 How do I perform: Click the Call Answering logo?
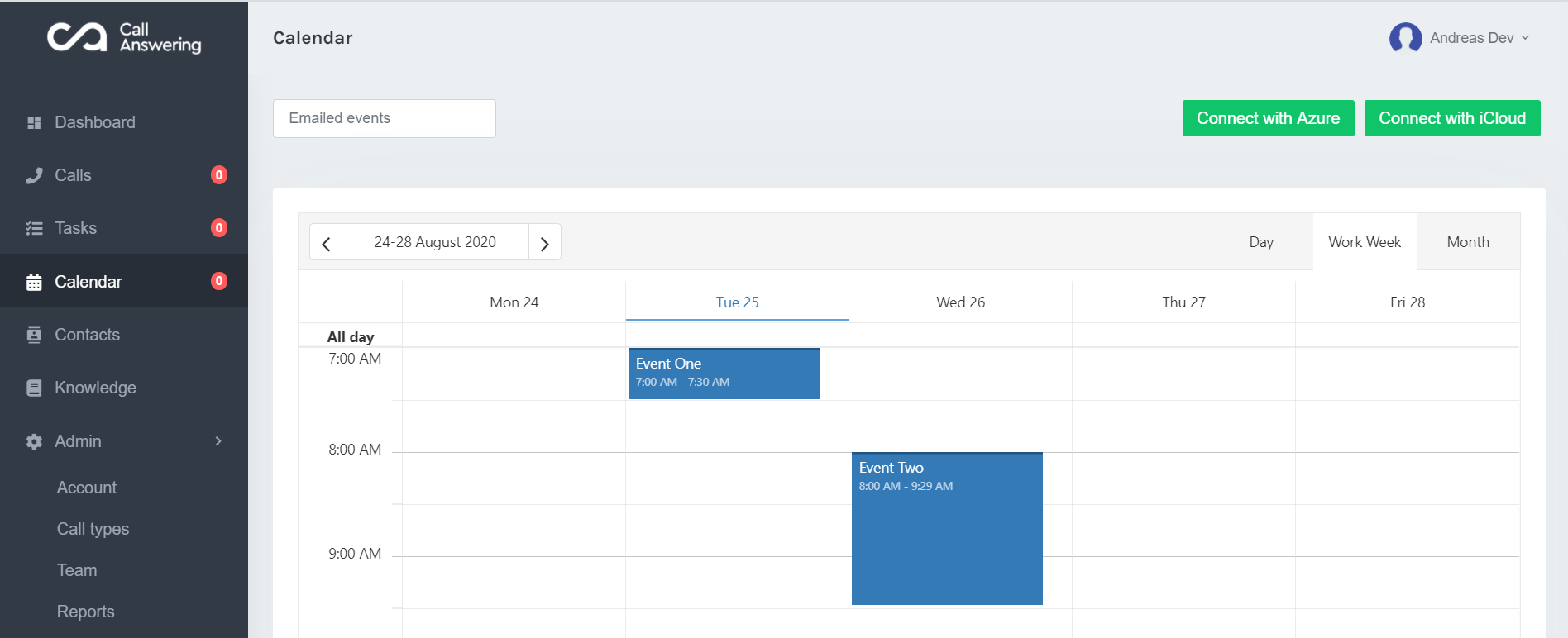click(124, 37)
